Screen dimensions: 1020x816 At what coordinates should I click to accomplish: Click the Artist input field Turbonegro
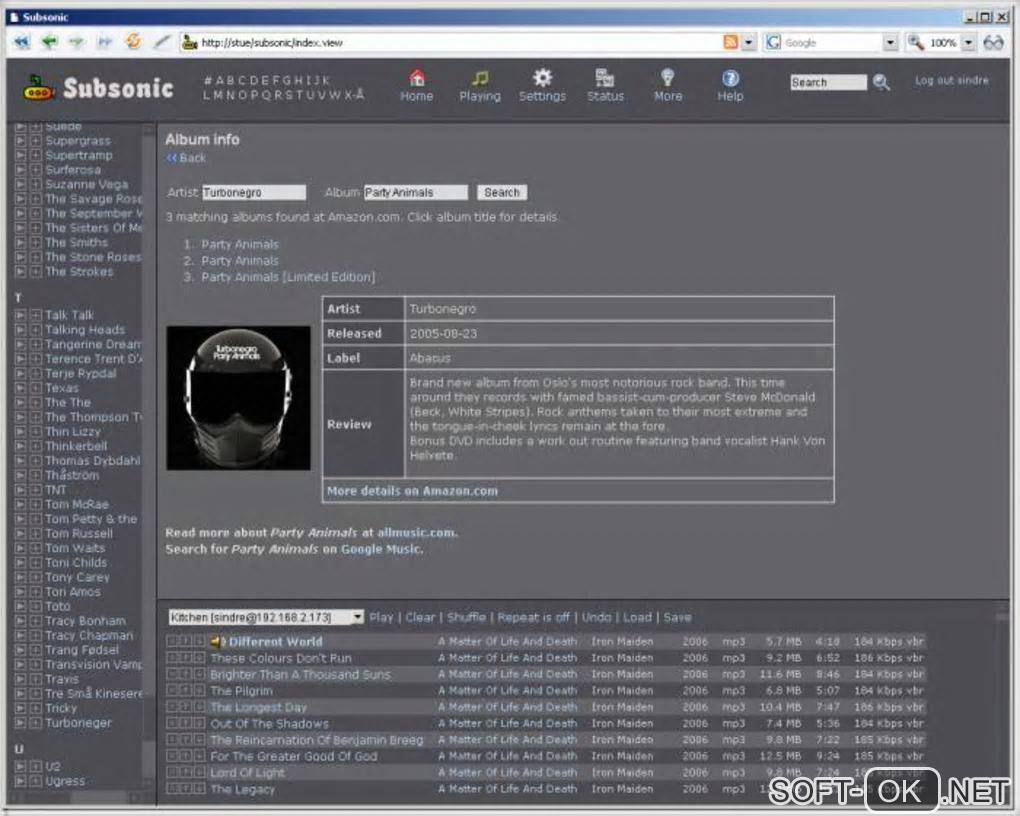254,193
